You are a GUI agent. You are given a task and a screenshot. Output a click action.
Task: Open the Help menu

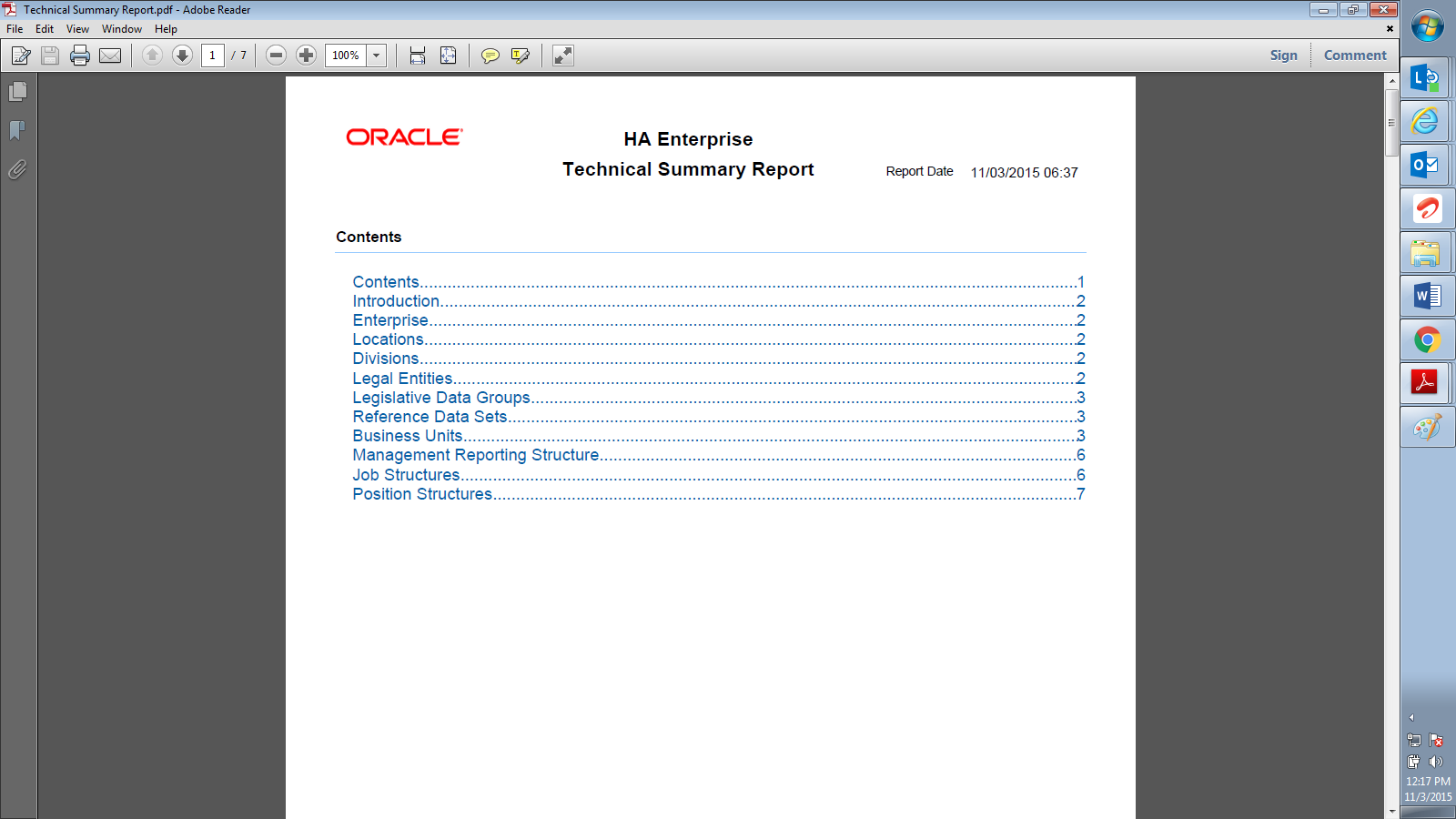pyautogui.click(x=166, y=29)
